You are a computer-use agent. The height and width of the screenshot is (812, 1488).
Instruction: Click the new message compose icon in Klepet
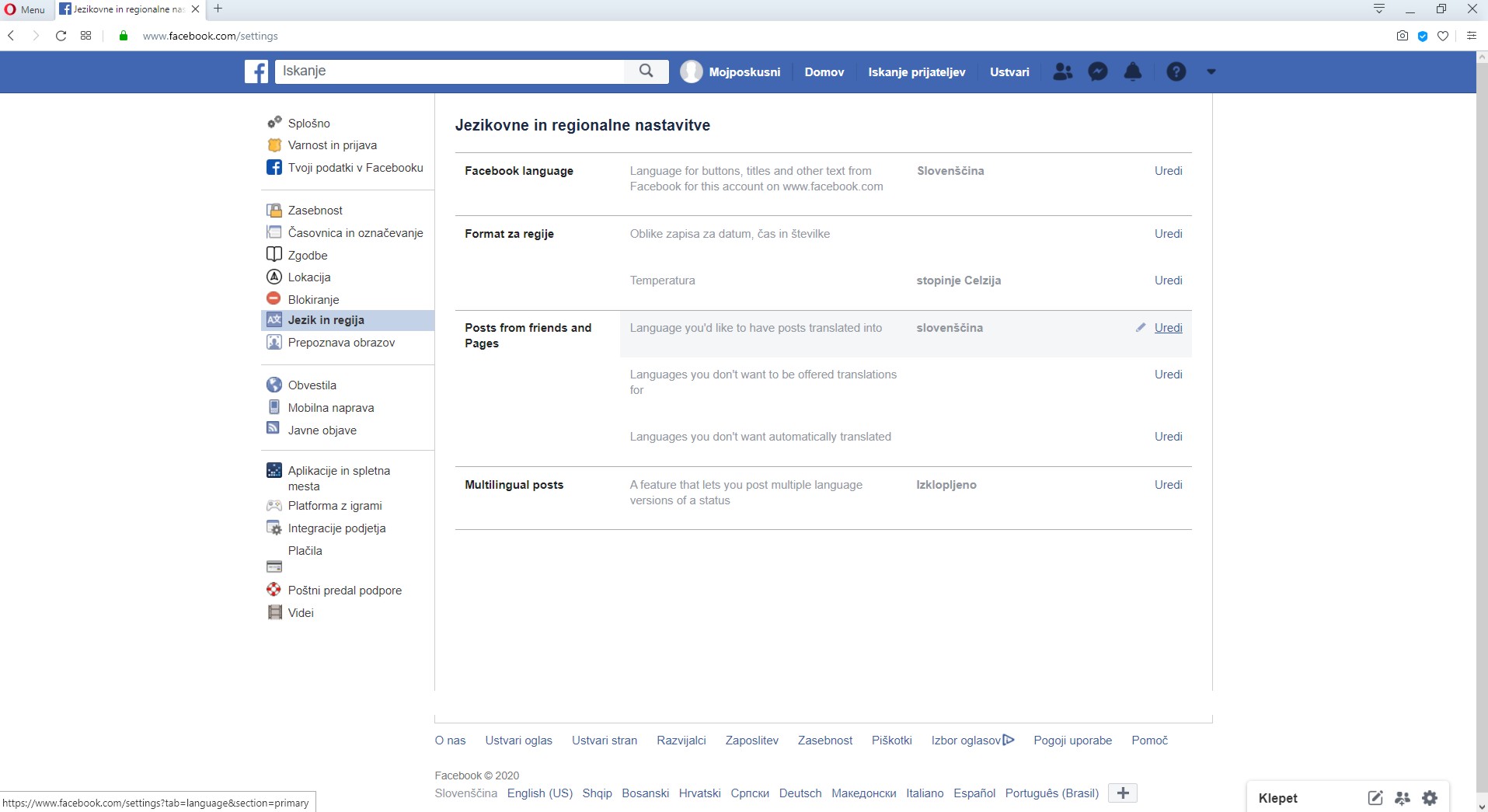tap(1375, 798)
